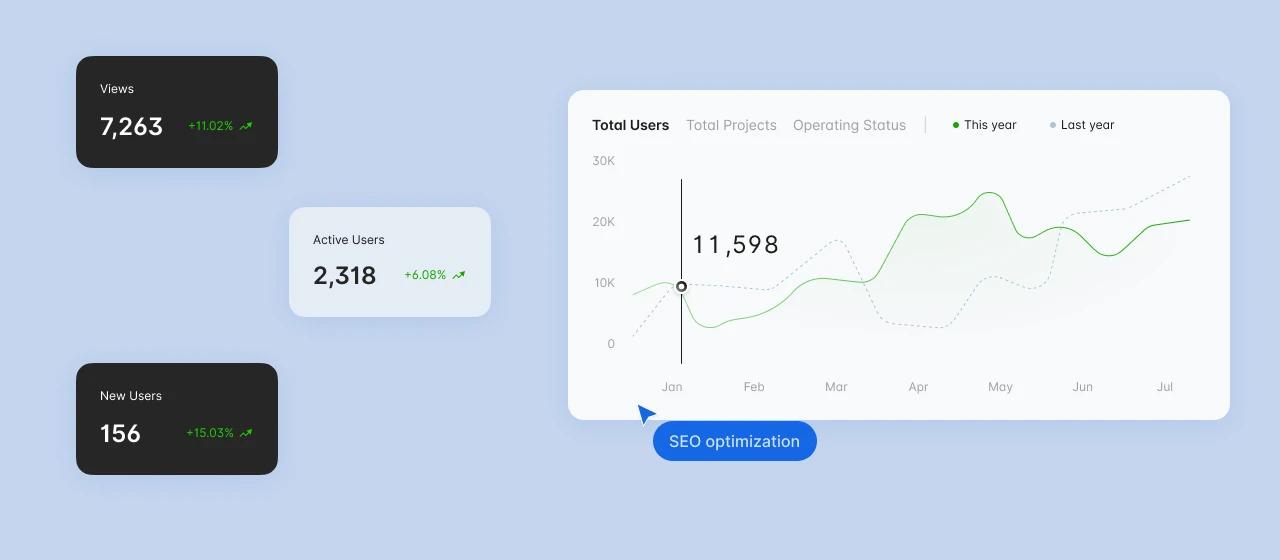Click the chart data point marker circle
The height and width of the screenshot is (560, 1280).
(x=682, y=286)
